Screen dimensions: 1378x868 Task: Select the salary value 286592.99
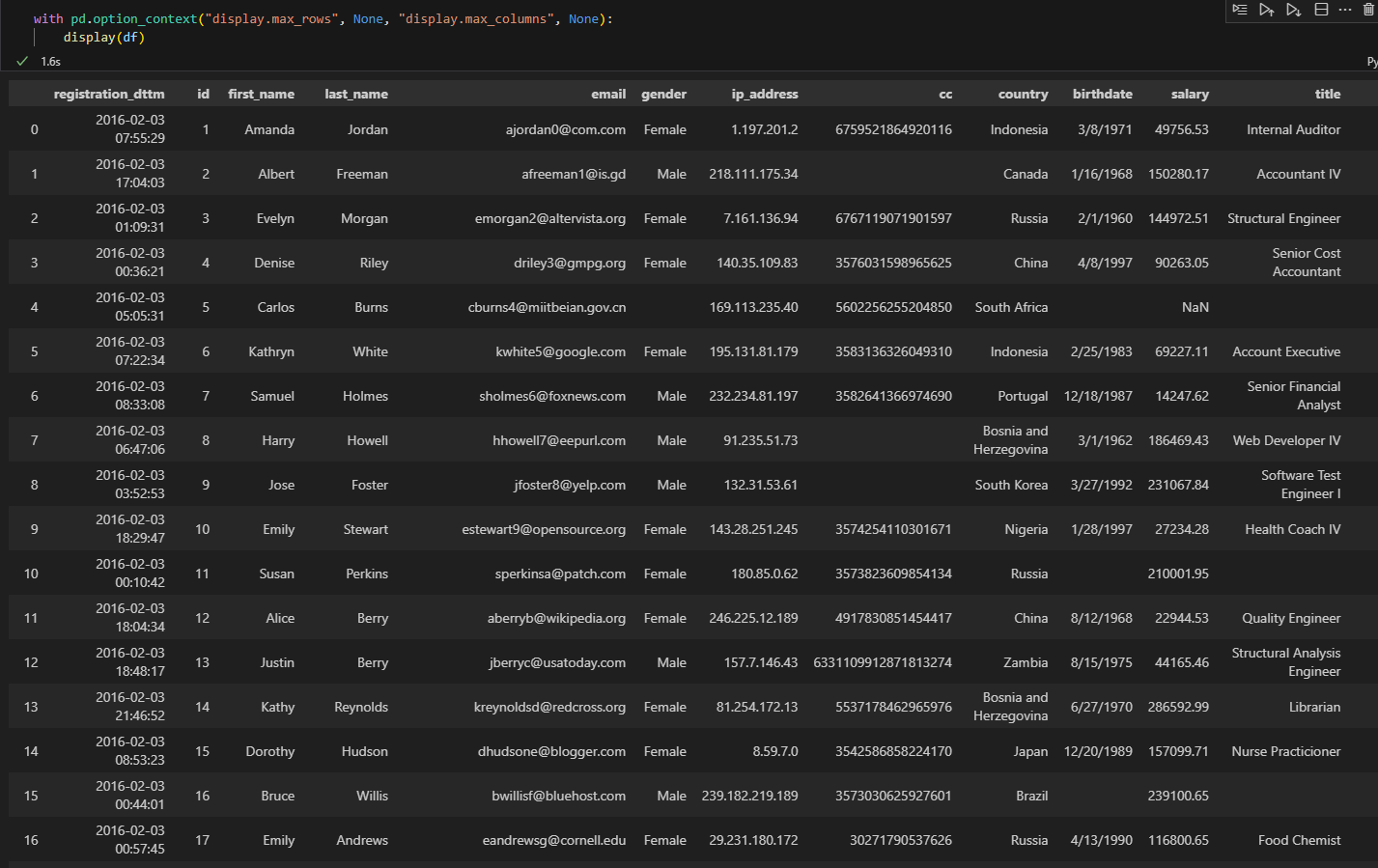1178,707
